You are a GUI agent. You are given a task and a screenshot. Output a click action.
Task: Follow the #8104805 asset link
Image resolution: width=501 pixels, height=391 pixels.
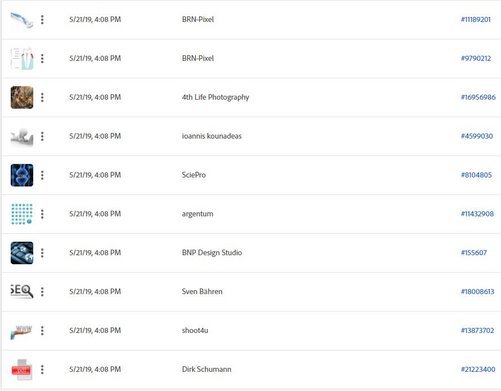476,175
